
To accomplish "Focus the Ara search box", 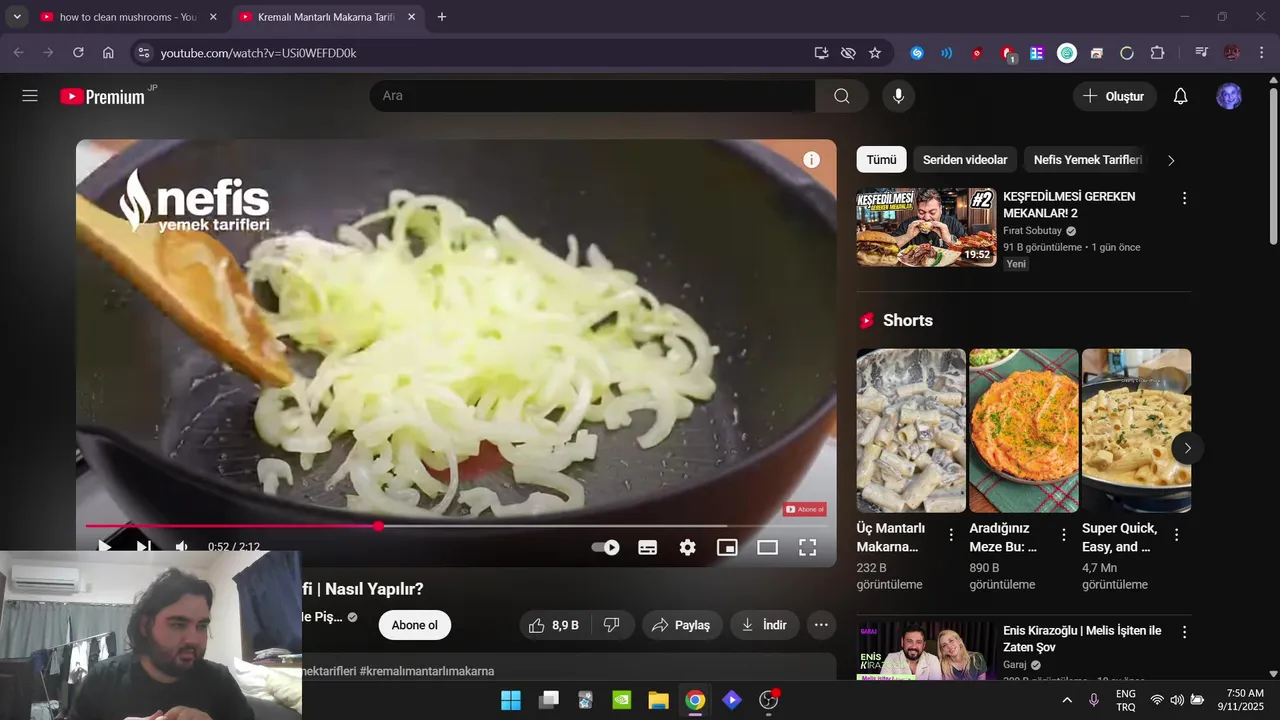I will 592,96.
